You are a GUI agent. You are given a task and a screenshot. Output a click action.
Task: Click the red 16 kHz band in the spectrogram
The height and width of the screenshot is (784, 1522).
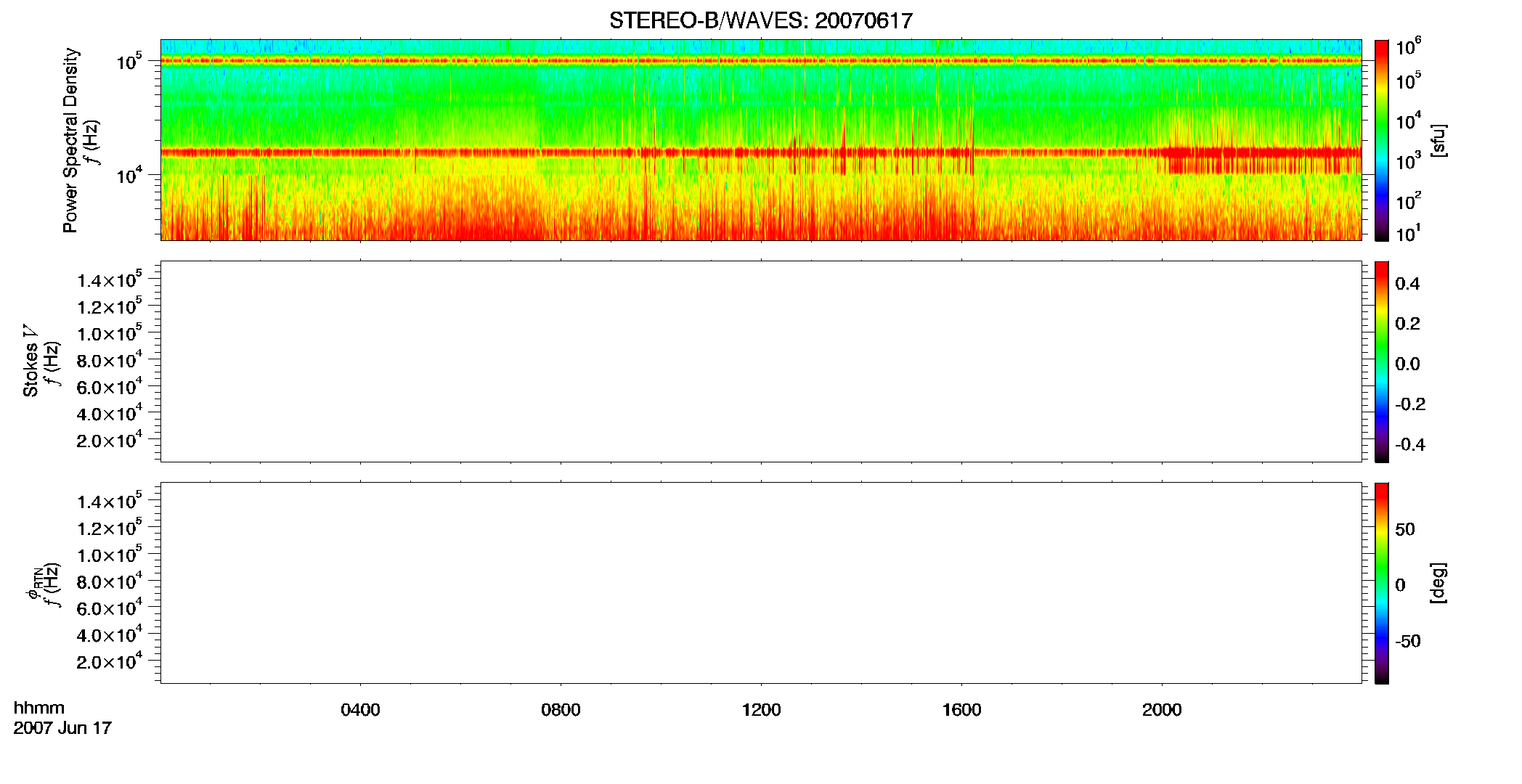click(x=761, y=152)
